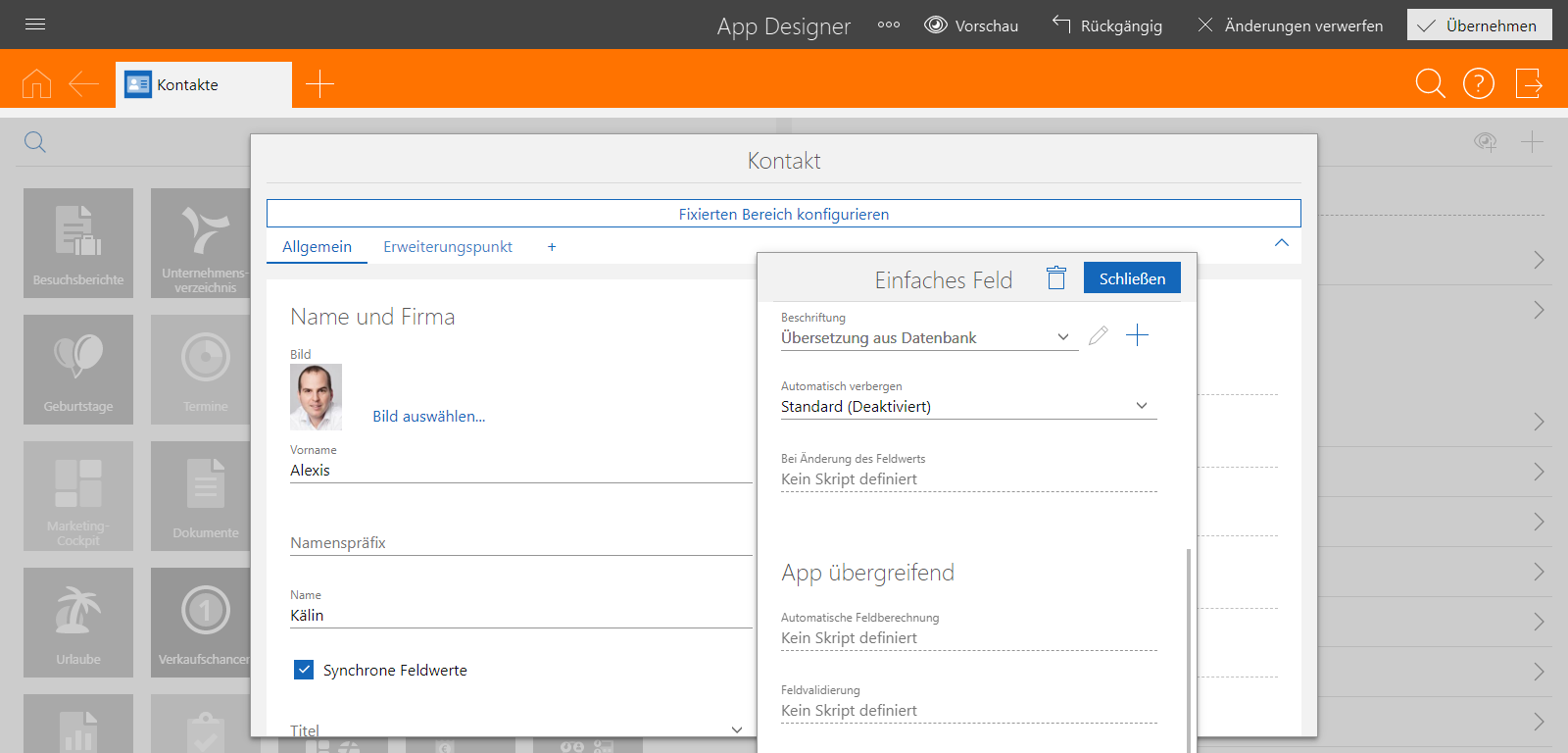Delete the field with trash icon
The width and height of the screenshot is (1568, 753).
pyautogui.click(x=1056, y=278)
